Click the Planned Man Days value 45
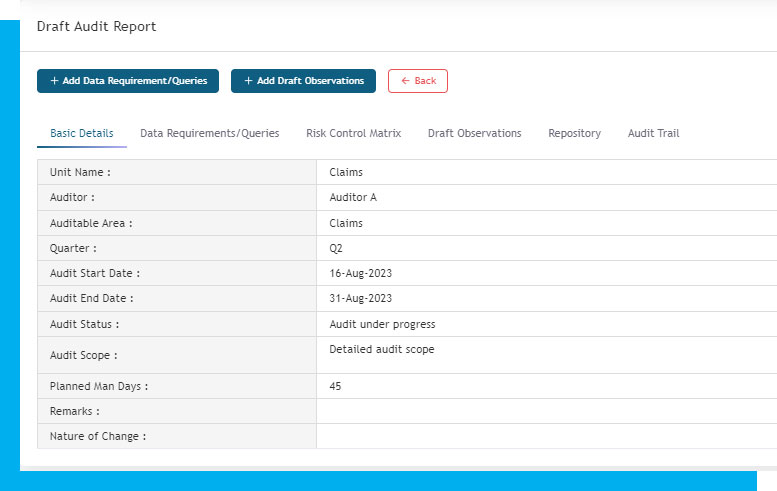The height and width of the screenshot is (491, 777). click(335, 386)
